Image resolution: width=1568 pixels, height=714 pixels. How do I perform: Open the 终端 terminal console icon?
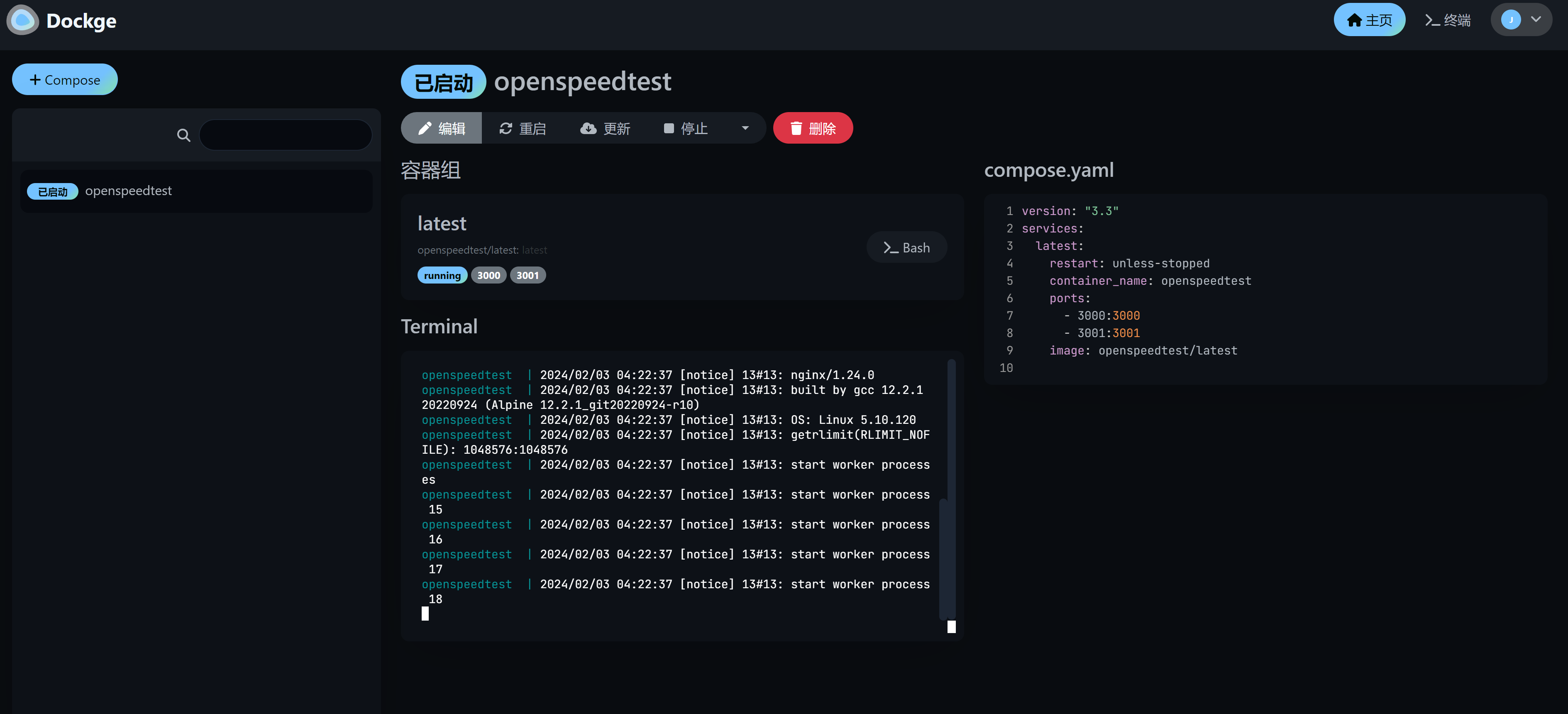[1431, 20]
